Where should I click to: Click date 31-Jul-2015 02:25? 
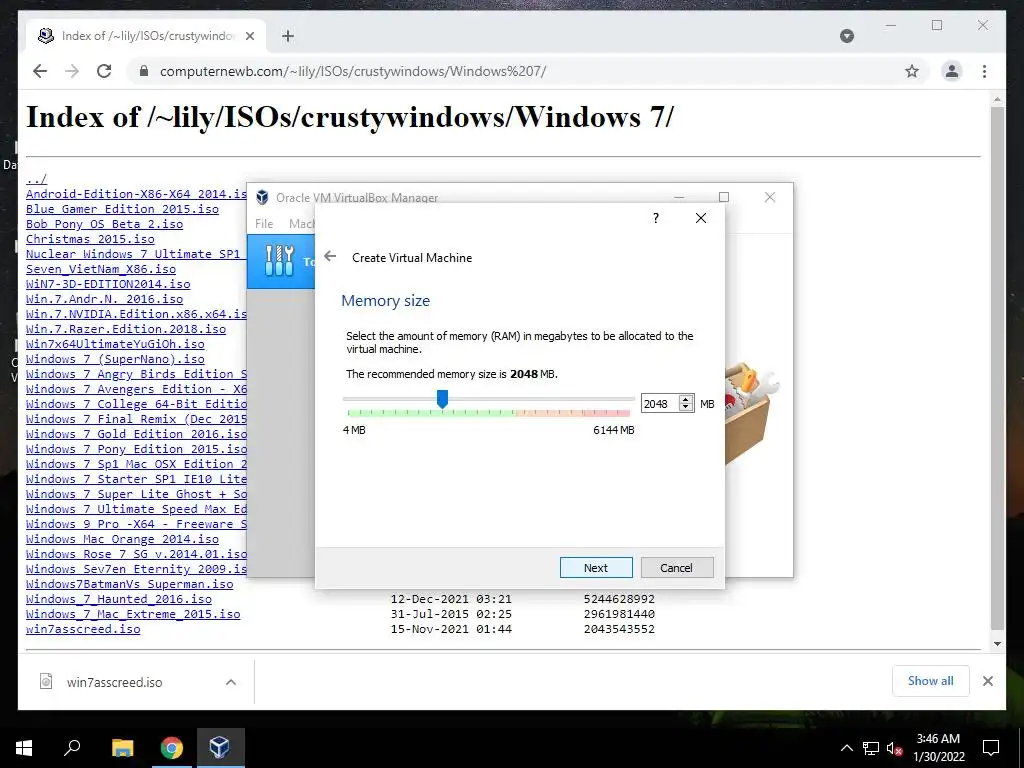pyautogui.click(x=451, y=614)
